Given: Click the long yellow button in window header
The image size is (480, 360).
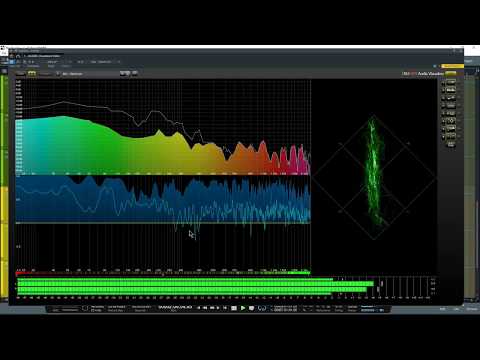Looking at the screenshot, I should 452,66.
